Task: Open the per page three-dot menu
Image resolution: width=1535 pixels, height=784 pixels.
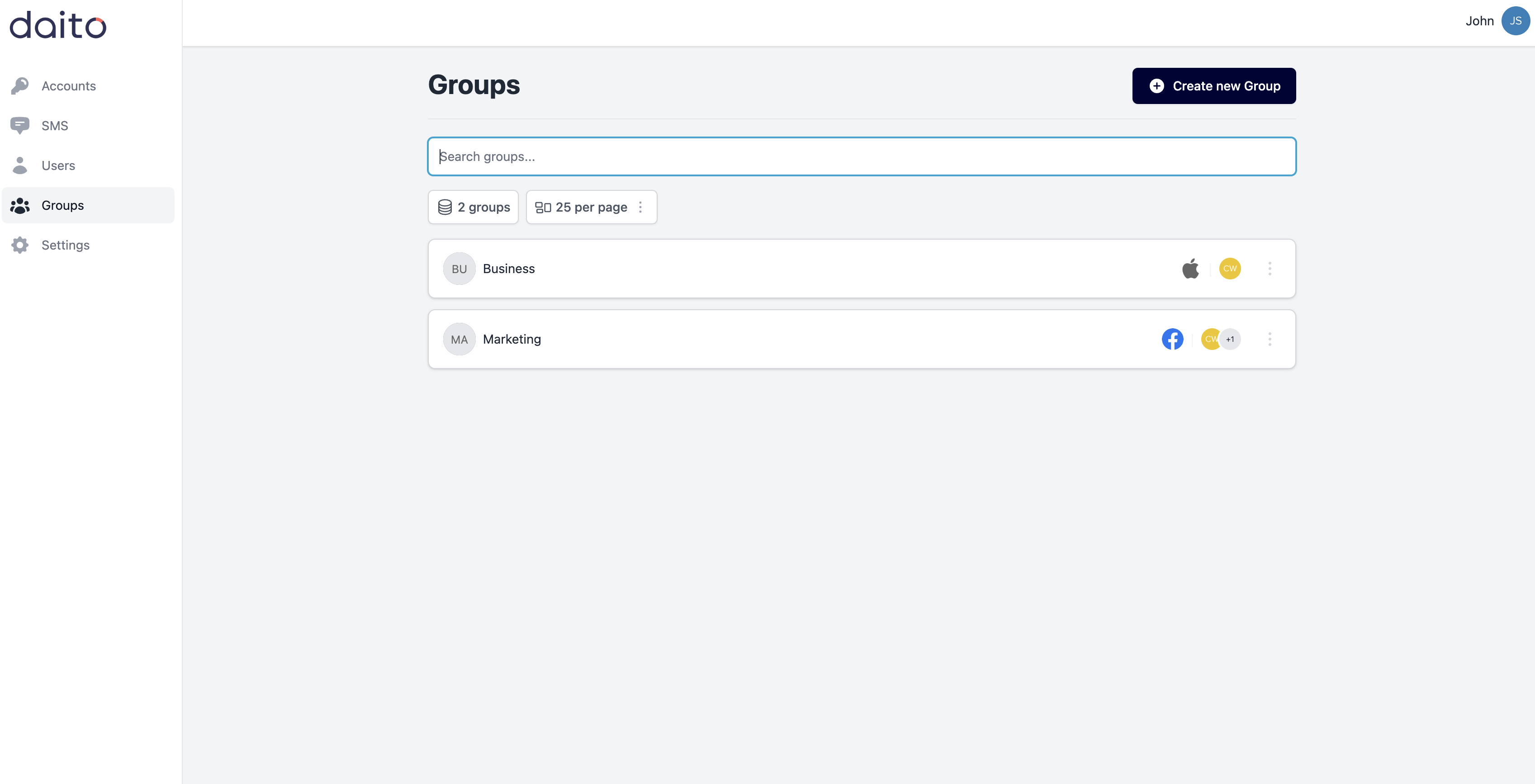Action: (x=640, y=208)
